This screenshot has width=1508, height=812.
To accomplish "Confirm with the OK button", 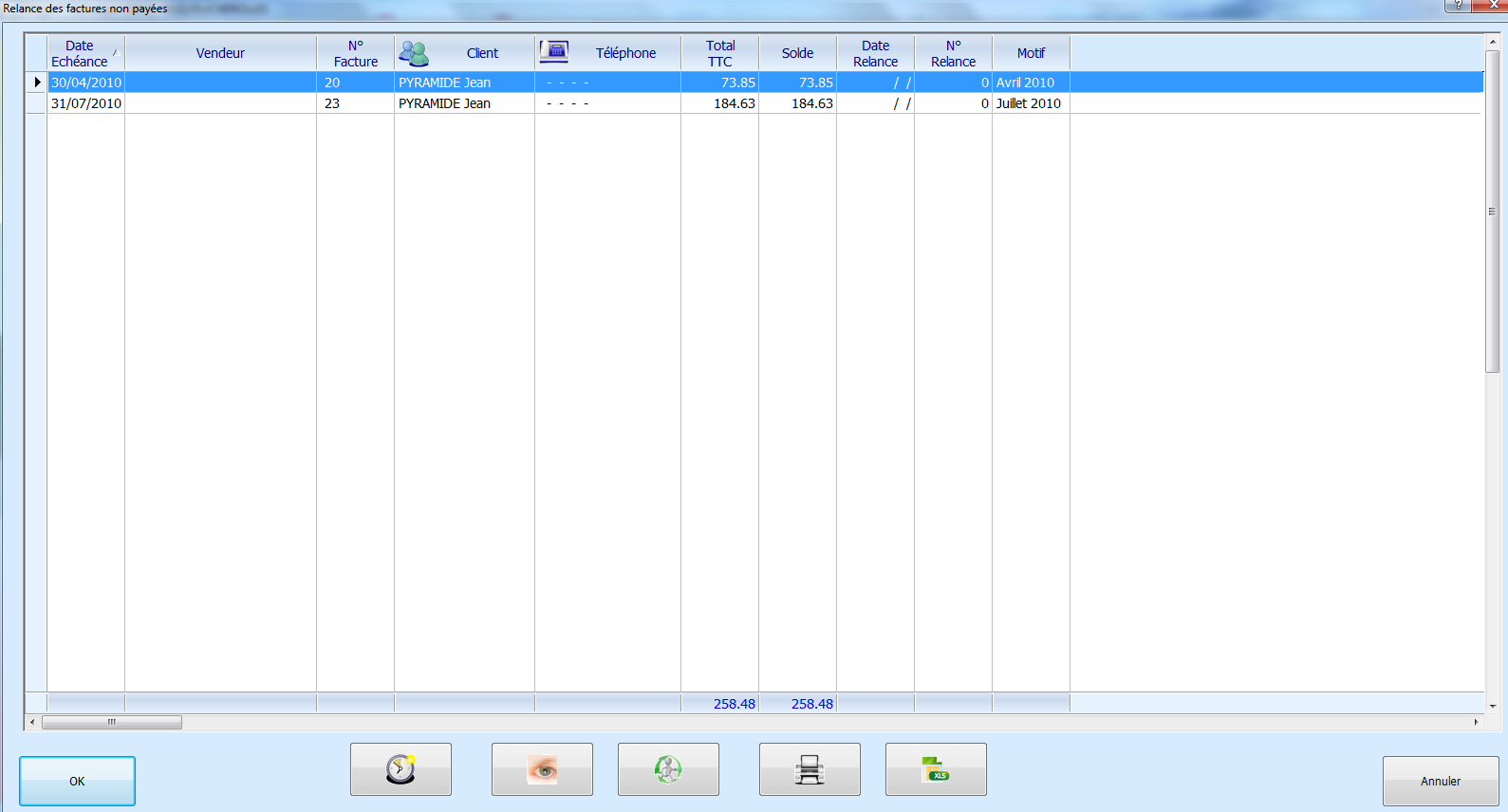I will coord(77,781).
